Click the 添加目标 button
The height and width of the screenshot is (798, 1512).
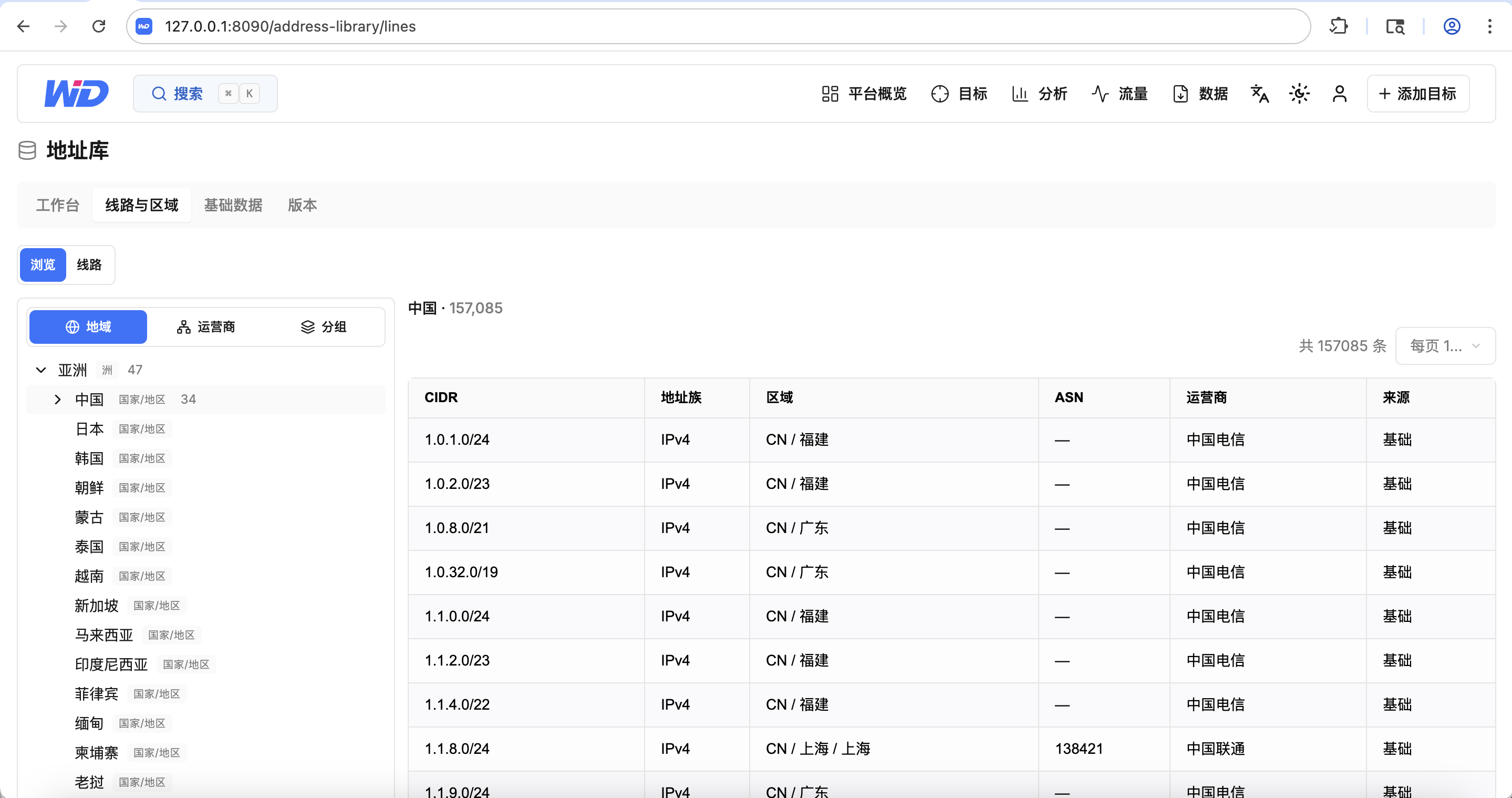click(x=1418, y=94)
